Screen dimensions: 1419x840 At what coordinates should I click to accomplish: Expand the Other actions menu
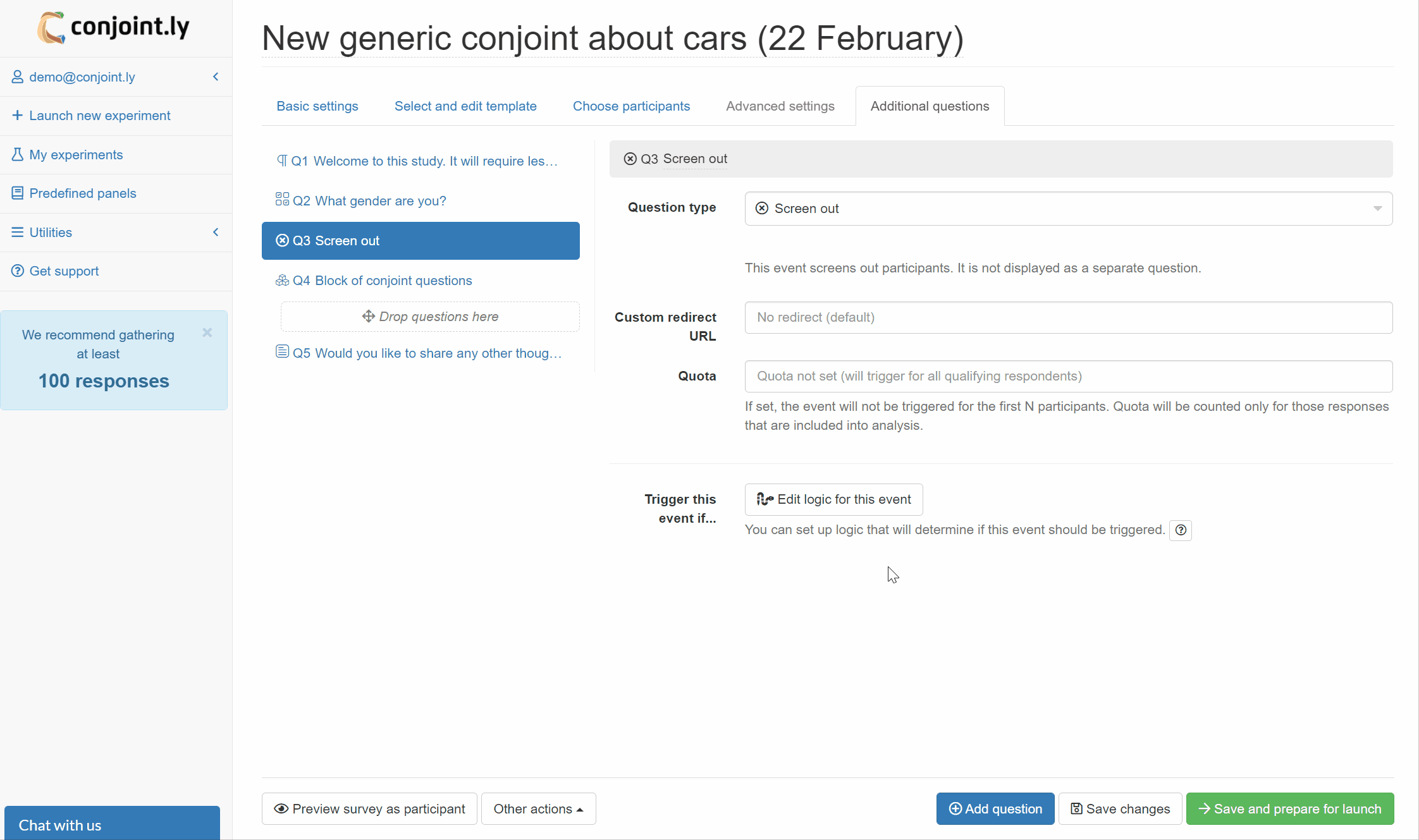pyautogui.click(x=538, y=809)
